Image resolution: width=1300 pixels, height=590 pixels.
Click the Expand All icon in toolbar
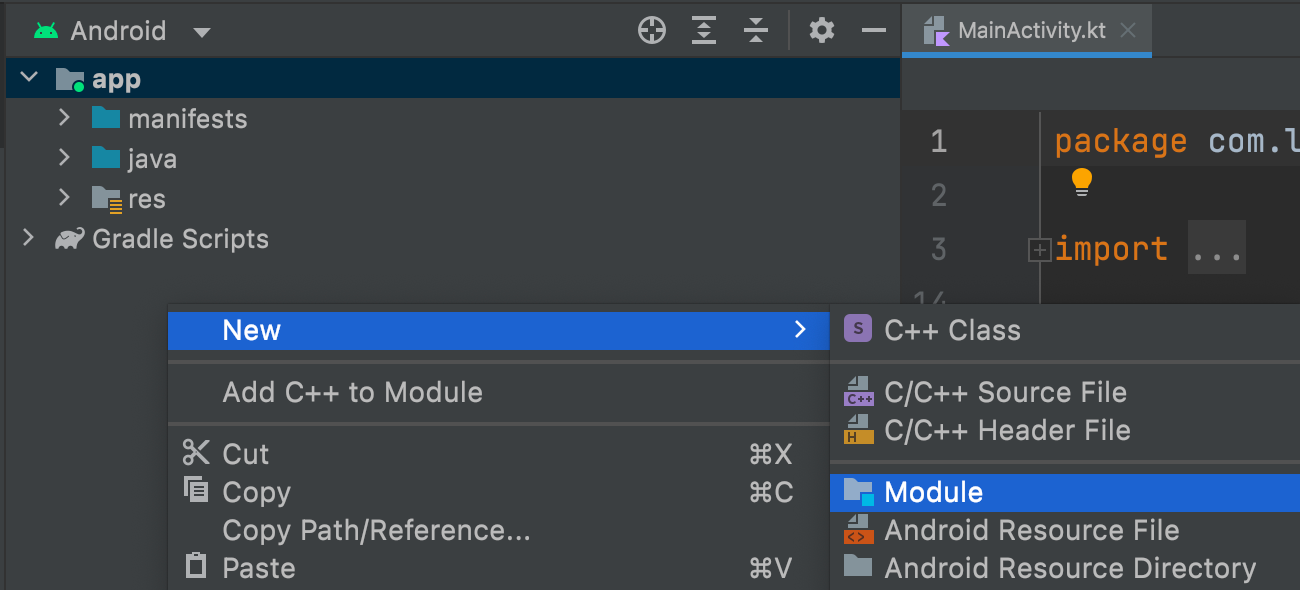(705, 31)
